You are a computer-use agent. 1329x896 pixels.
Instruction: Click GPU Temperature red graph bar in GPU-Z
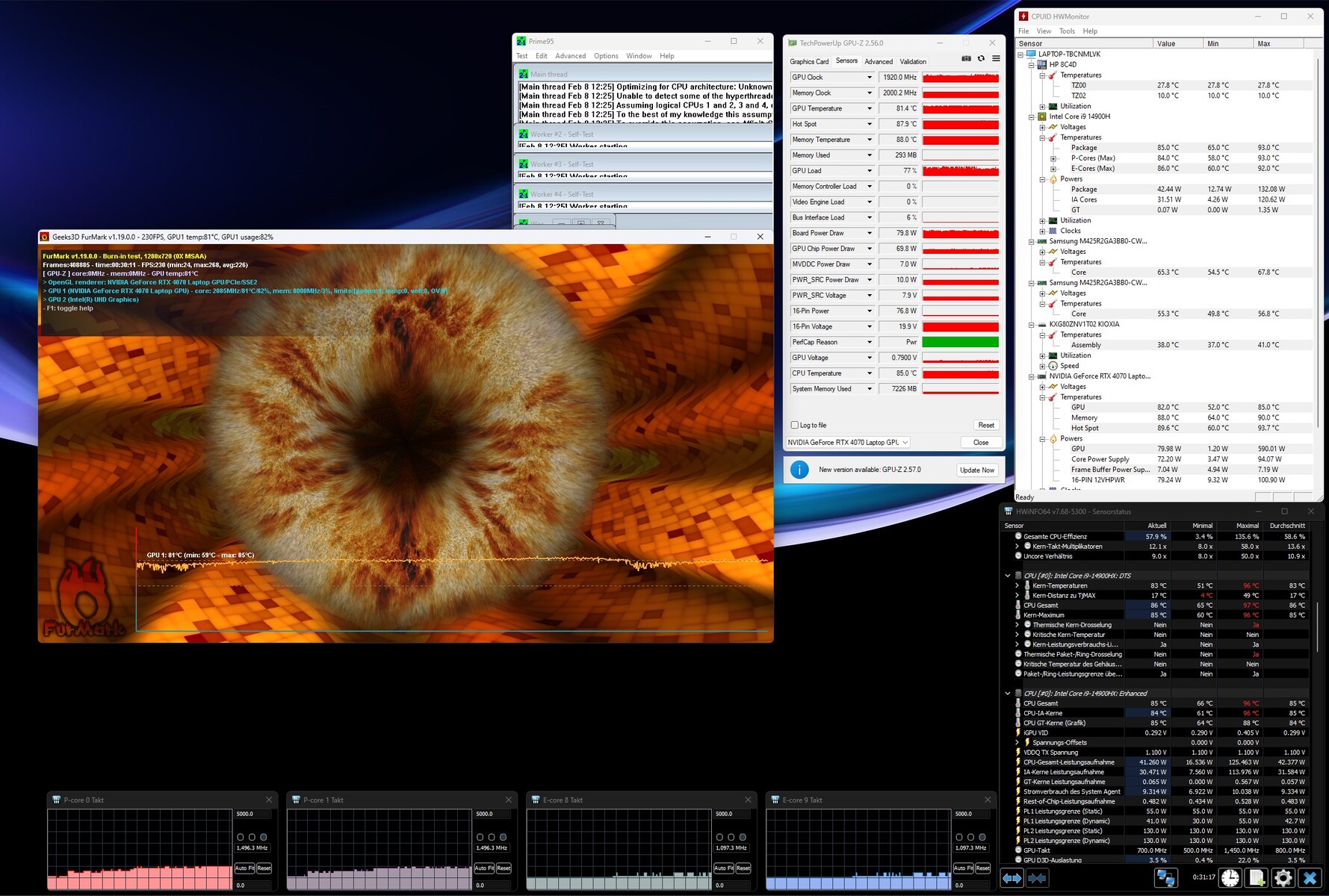pos(960,109)
